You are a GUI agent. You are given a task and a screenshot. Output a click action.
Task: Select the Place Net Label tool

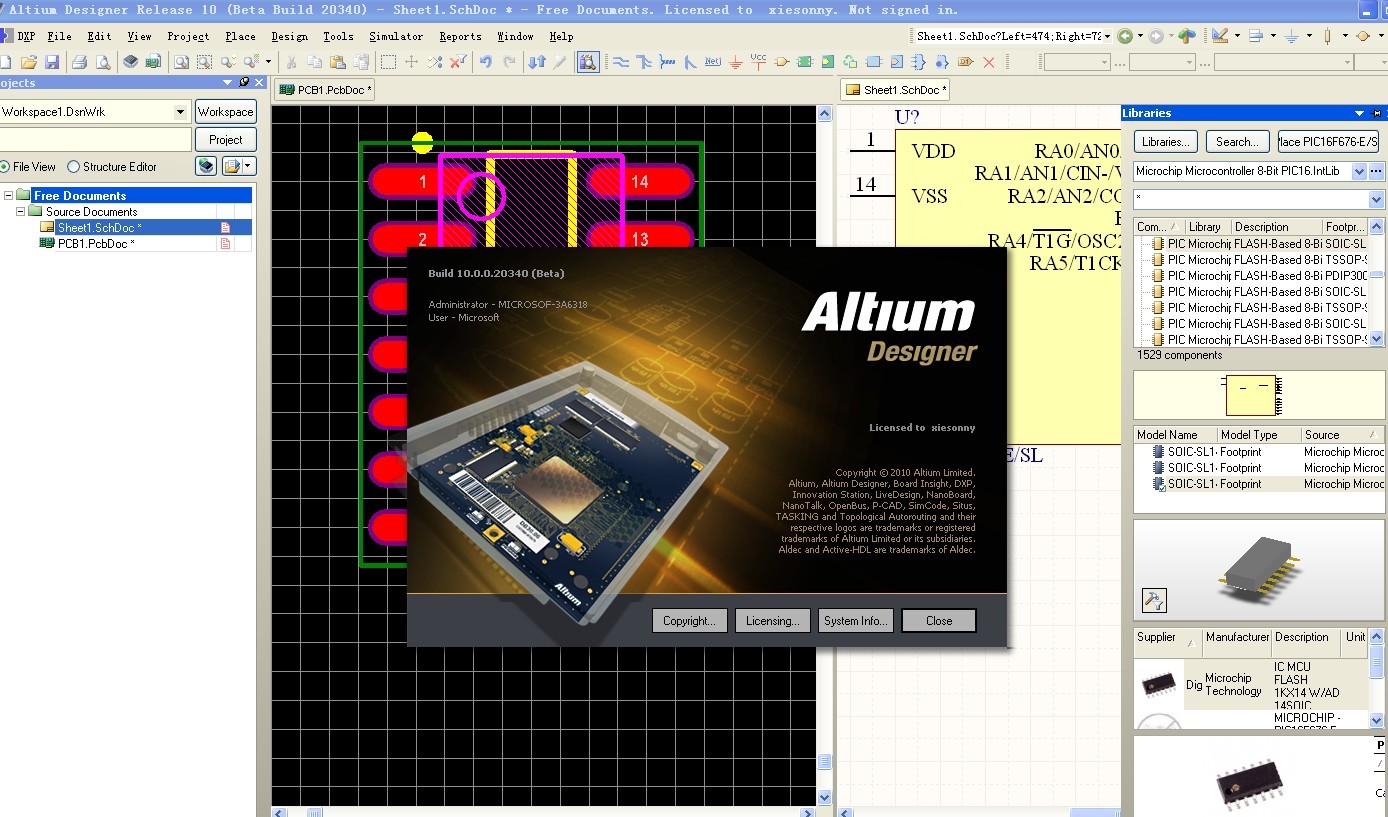pos(713,62)
